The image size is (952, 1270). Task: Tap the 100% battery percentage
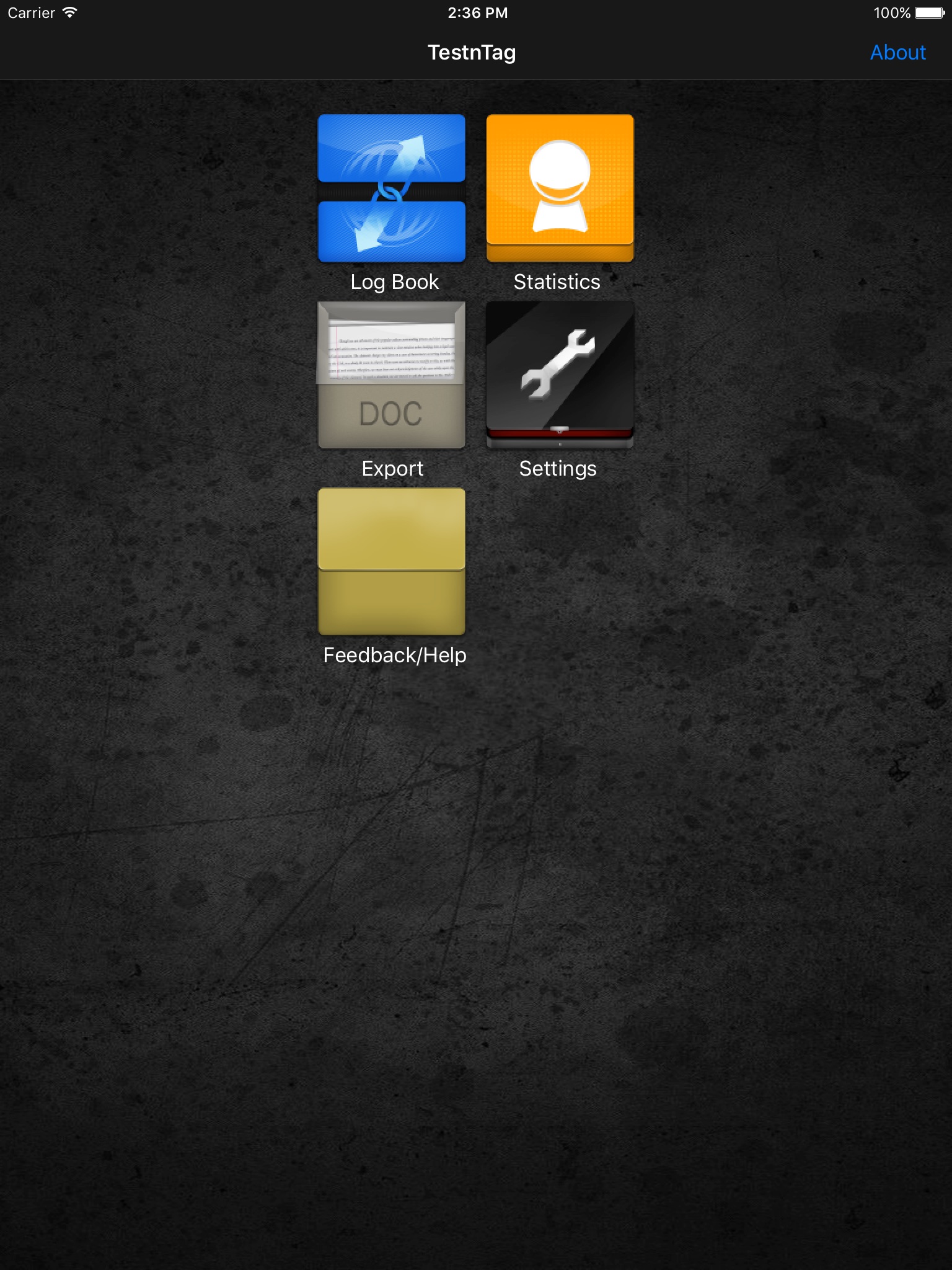coord(892,13)
